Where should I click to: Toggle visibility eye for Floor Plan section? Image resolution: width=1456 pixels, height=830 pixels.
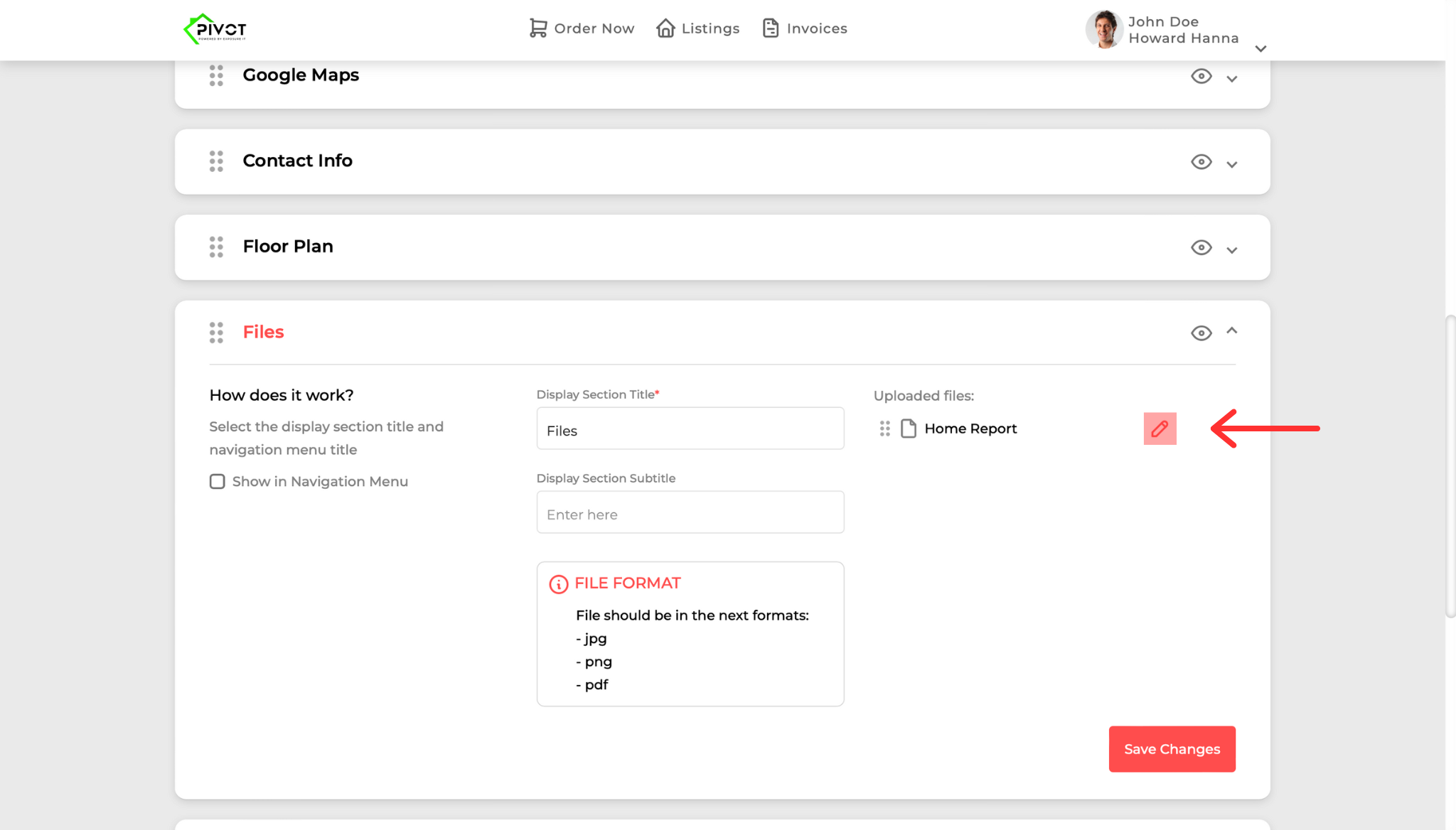(x=1201, y=248)
